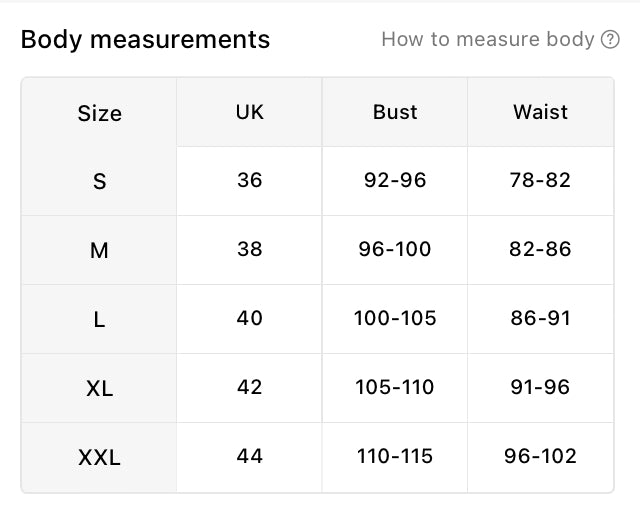The width and height of the screenshot is (640, 510).
Task: Select the Size column header
Action: click(x=99, y=113)
